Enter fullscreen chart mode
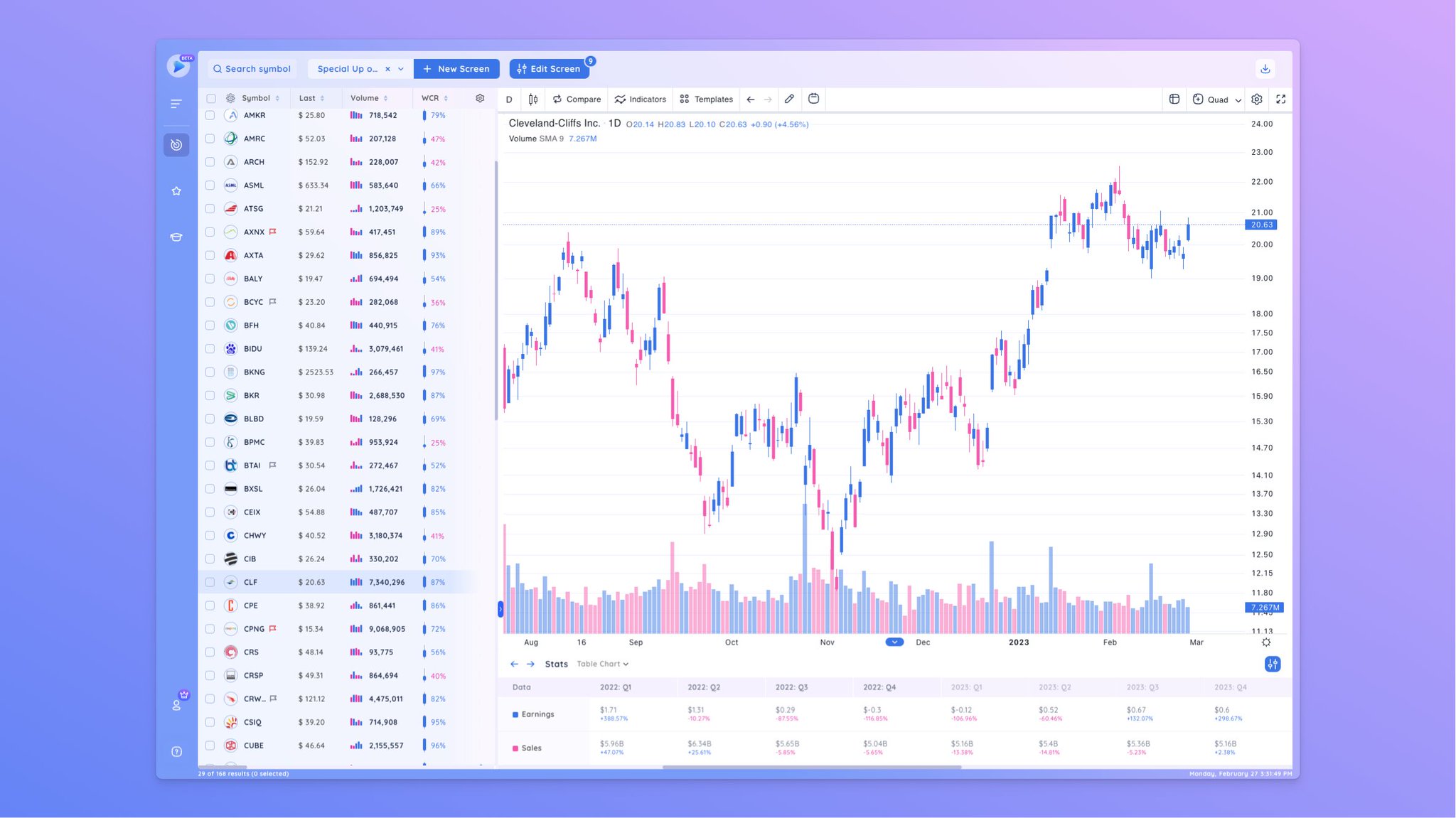Viewport: 1456px width, 818px height. (1280, 99)
